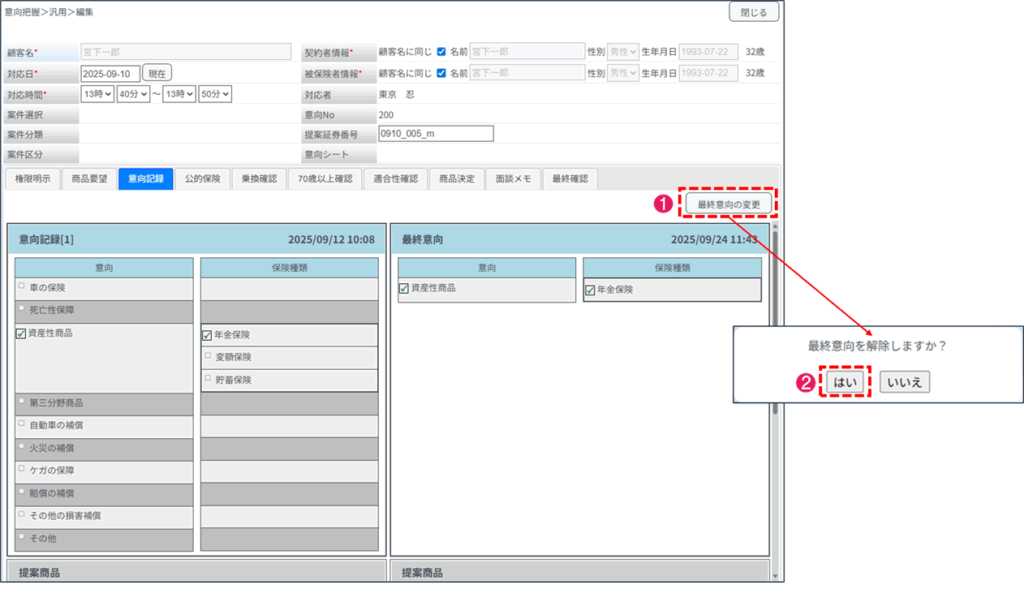Confirm the dialog with はい

point(845,382)
